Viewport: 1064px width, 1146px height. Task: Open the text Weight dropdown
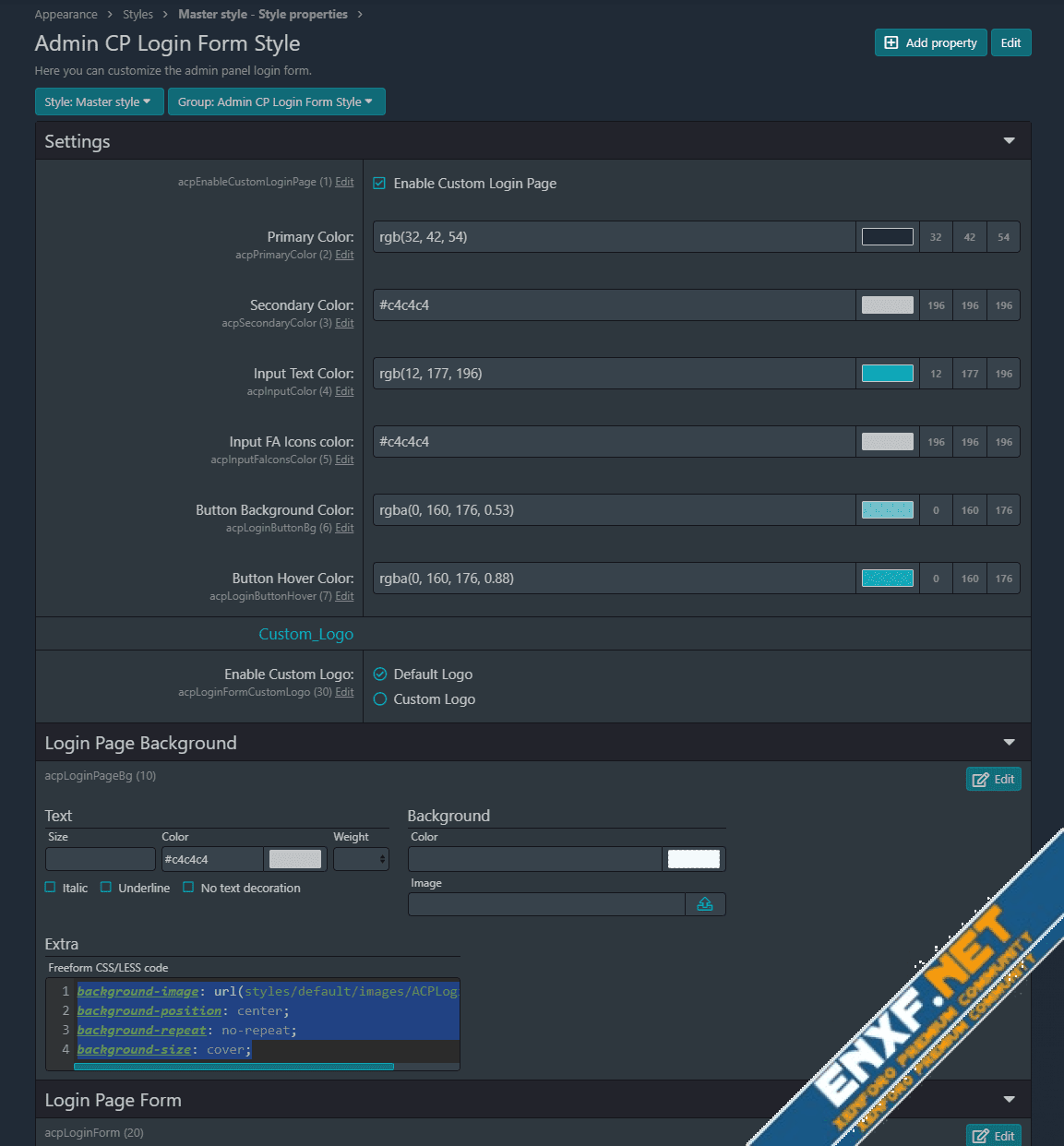pyautogui.click(x=361, y=859)
